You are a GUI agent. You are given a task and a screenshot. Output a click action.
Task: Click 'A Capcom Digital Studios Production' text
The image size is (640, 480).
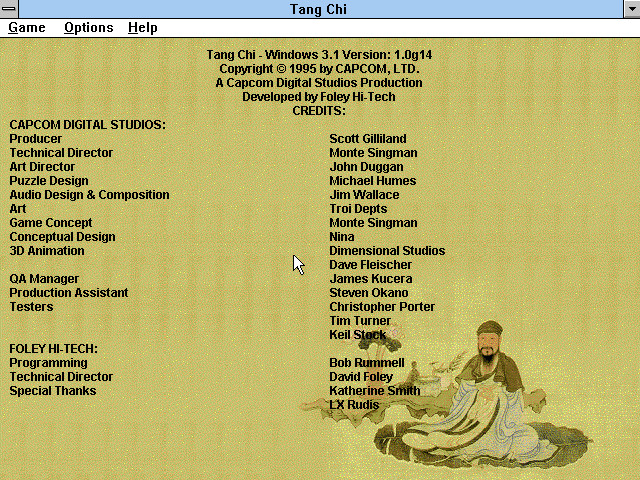(x=319, y=82)
